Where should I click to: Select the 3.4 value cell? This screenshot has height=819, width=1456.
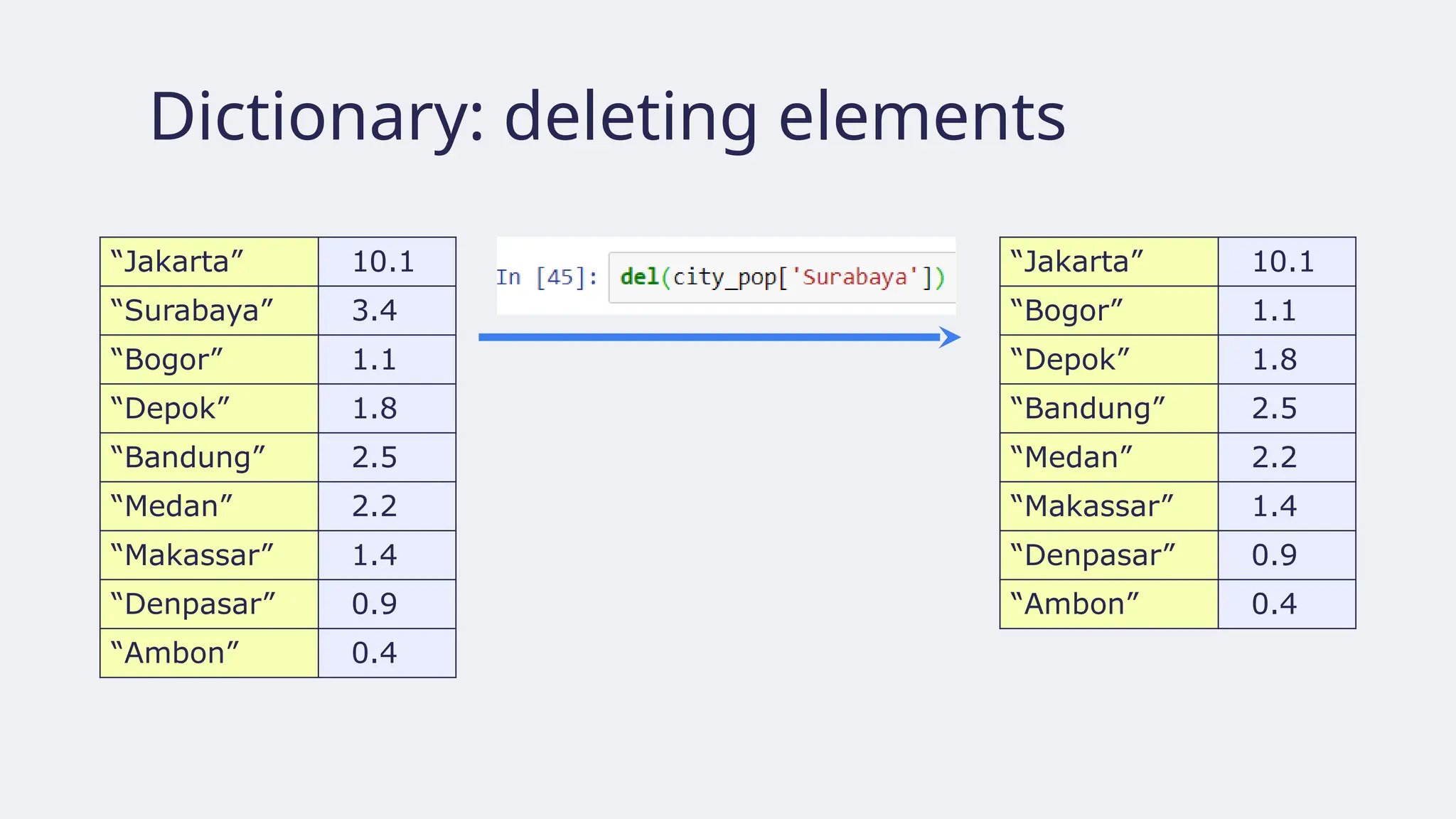(x=387, y=311)
